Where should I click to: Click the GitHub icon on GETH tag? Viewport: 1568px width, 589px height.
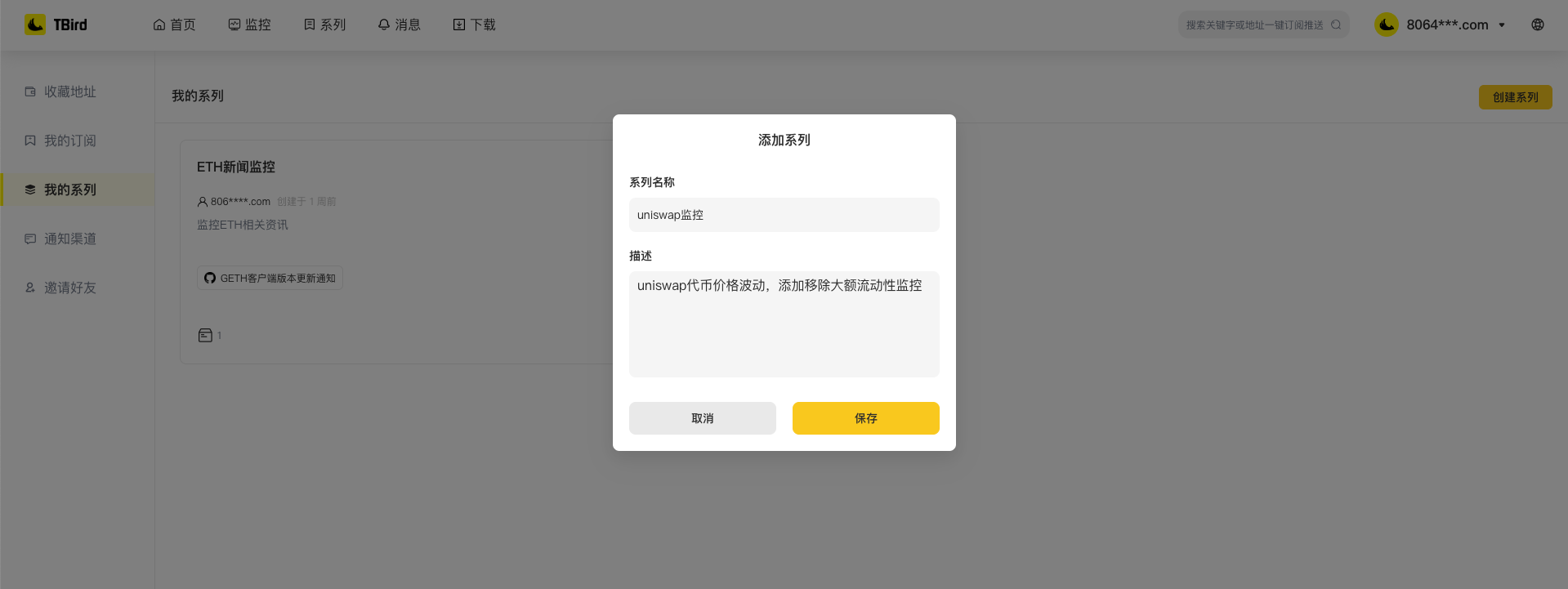(x=210, y=278)
